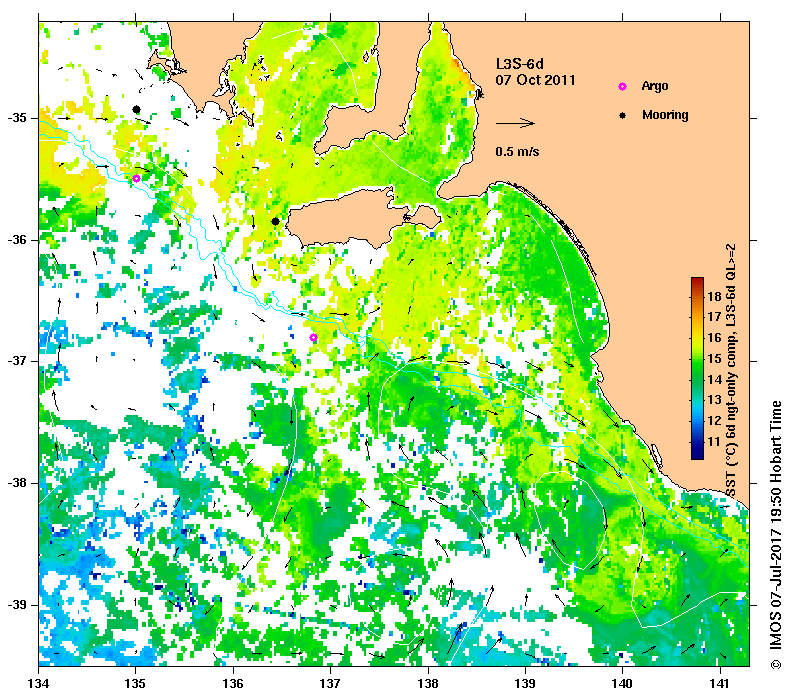Image resolution: width=791 pixels, height=700 pixels.
Task: Click the 'Mooring' legend label
Action: point(665,115)
